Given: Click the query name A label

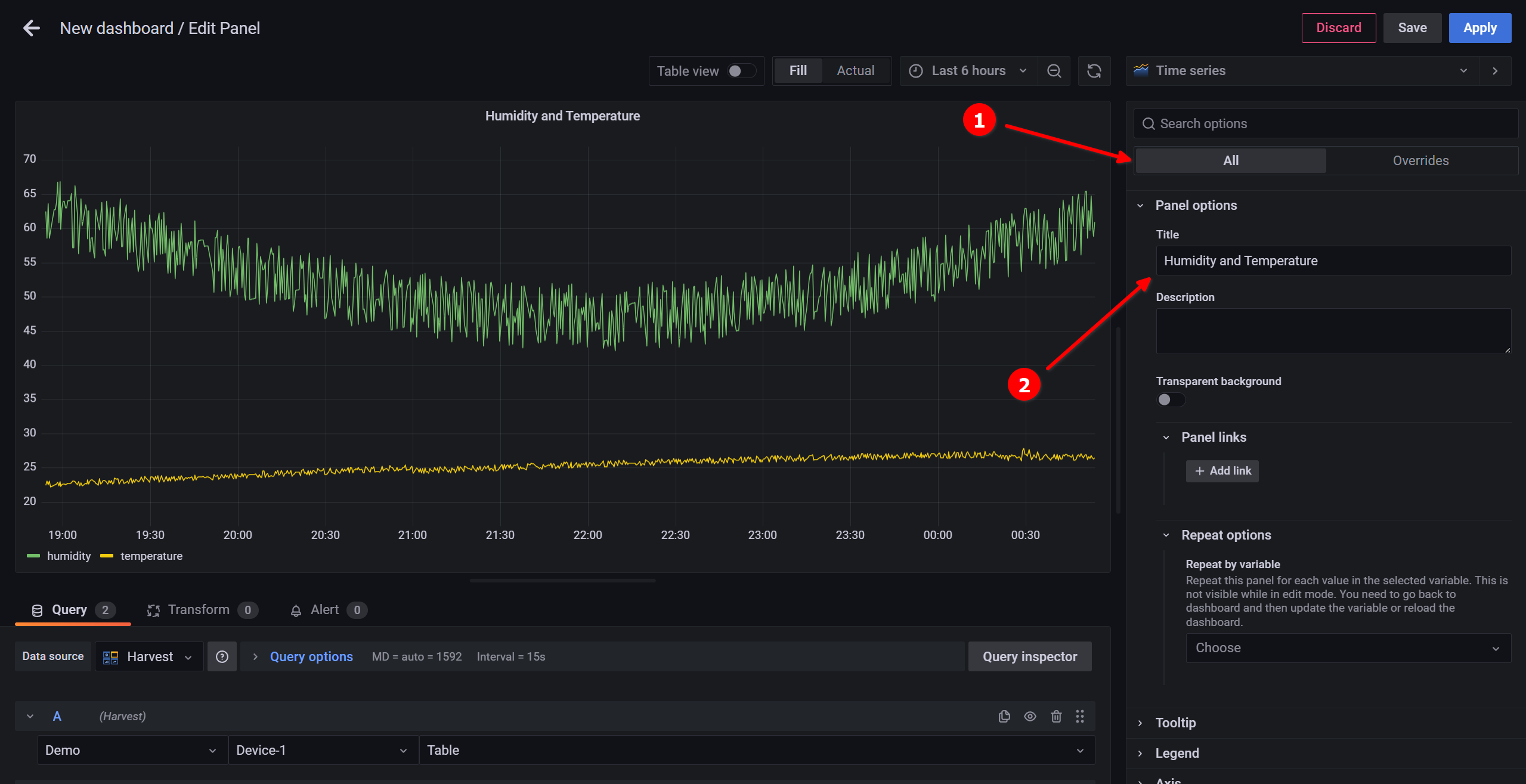Looking at the screenshot, I should pyautogui.click(x=57, y=716).
